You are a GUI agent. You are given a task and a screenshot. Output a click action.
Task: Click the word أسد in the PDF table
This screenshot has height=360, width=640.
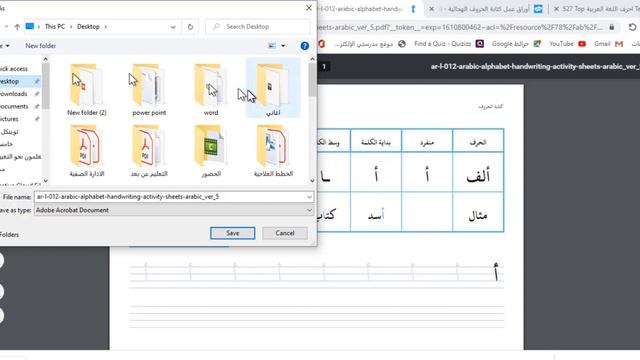pyautogui.click(x=376, y=215)
